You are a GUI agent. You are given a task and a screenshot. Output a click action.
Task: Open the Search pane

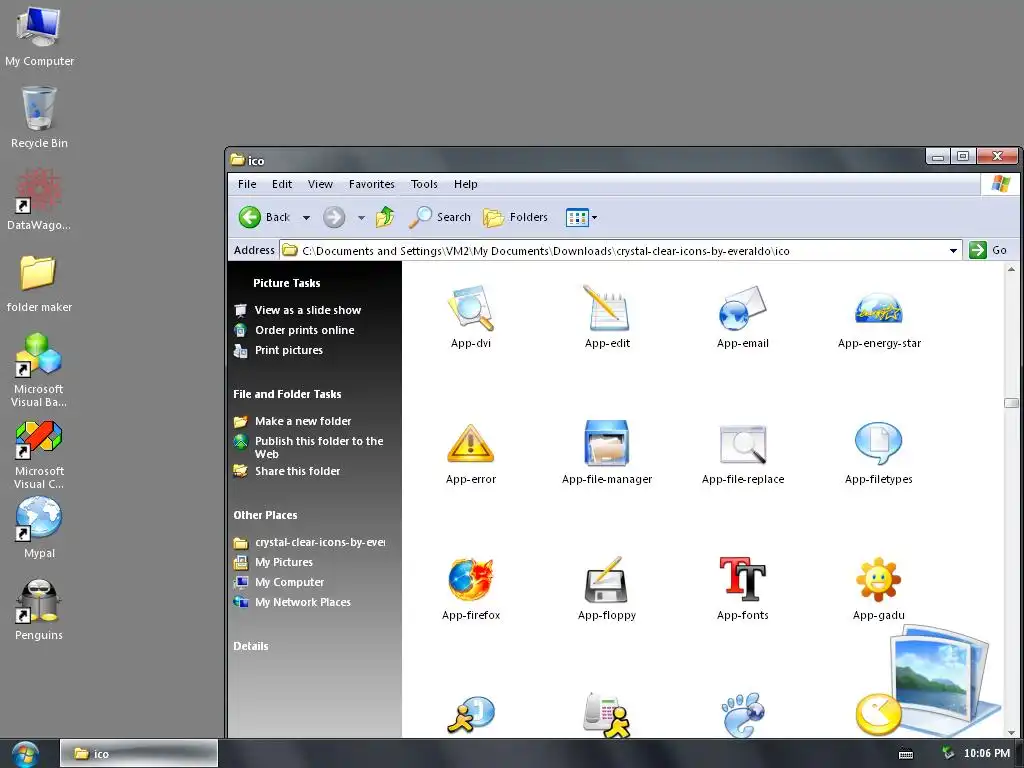tap(440, 217)
